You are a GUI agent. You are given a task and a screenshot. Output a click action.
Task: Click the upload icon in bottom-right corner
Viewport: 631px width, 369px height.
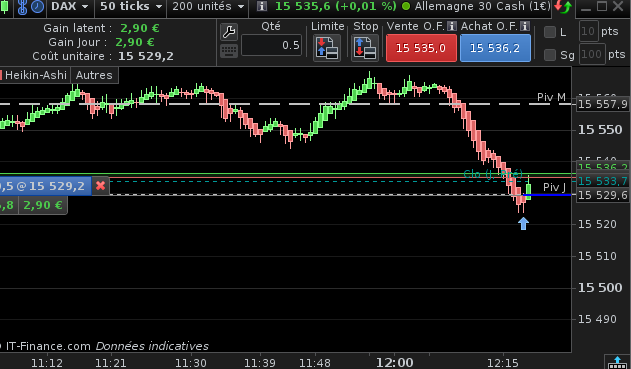(x=617, y=362)
